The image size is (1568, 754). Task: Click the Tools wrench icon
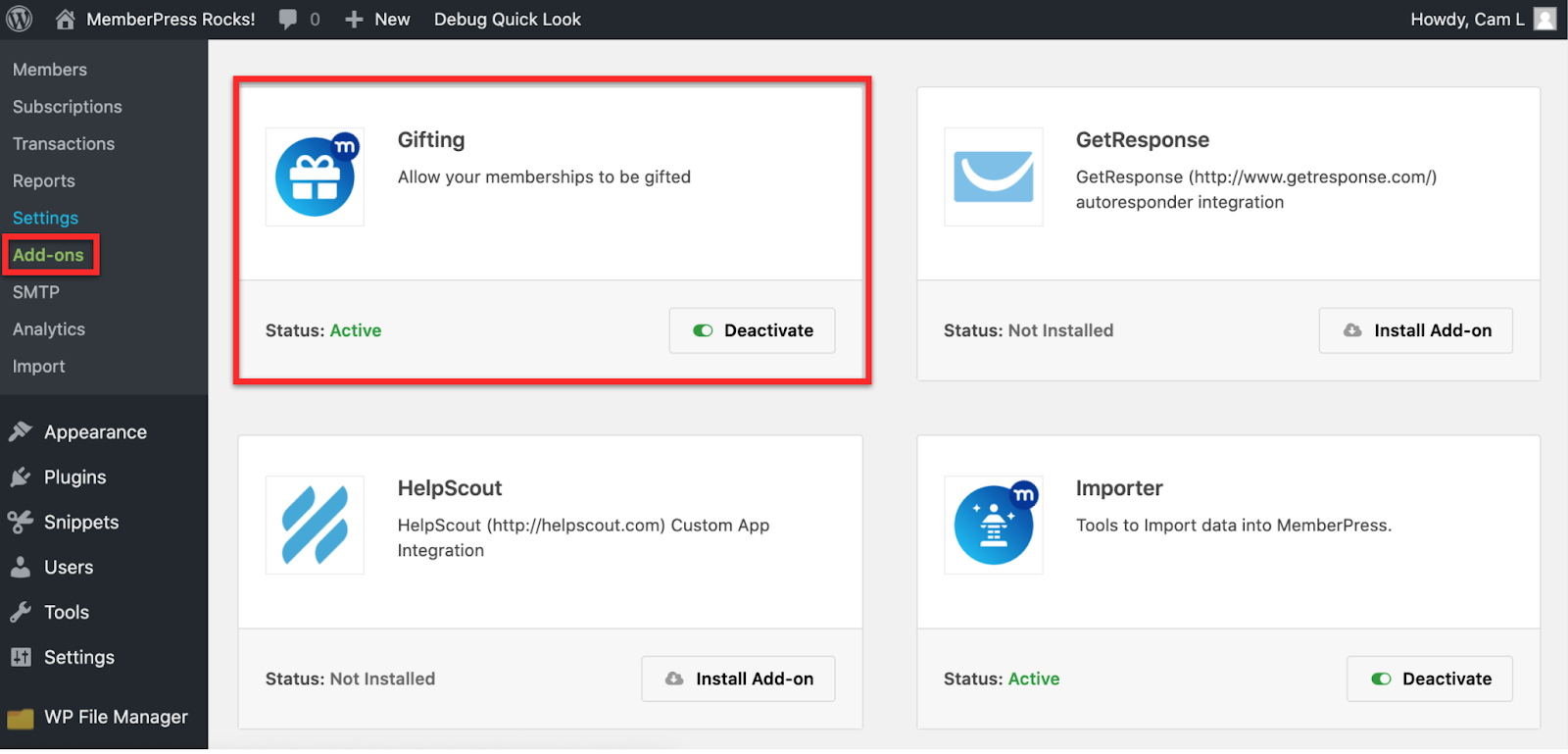click(x=21, y=612)
